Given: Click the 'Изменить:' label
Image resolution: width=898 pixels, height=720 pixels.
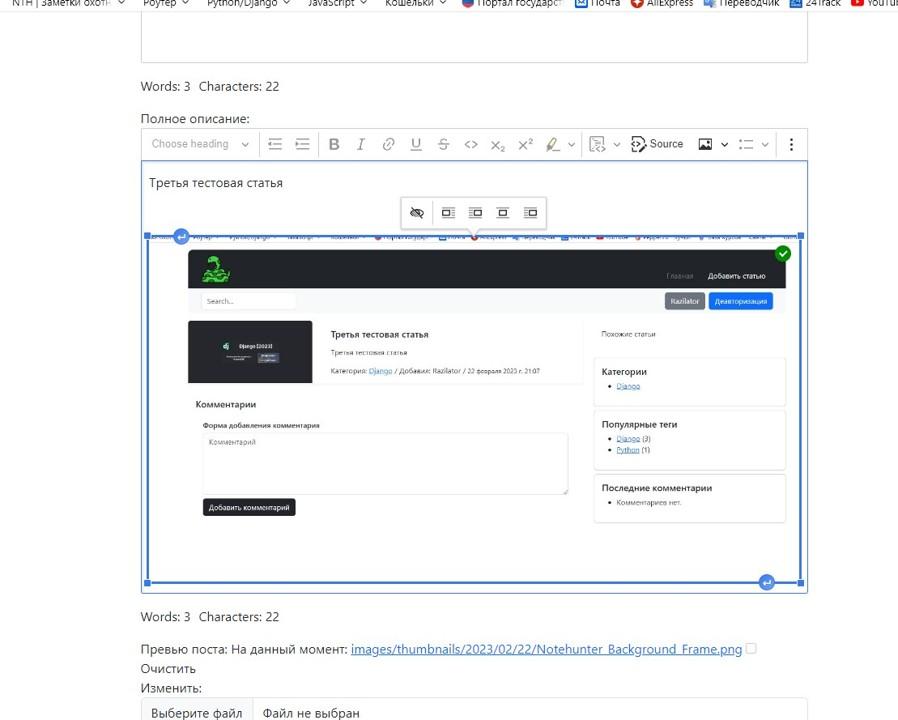Looking at the screenshot, I should pos(171,688).
